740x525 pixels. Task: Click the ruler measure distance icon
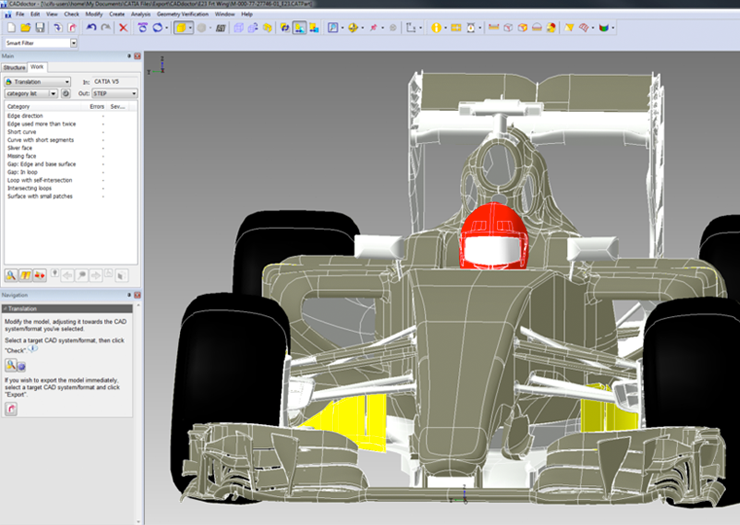pyautogui.click(x=494, y=28)
